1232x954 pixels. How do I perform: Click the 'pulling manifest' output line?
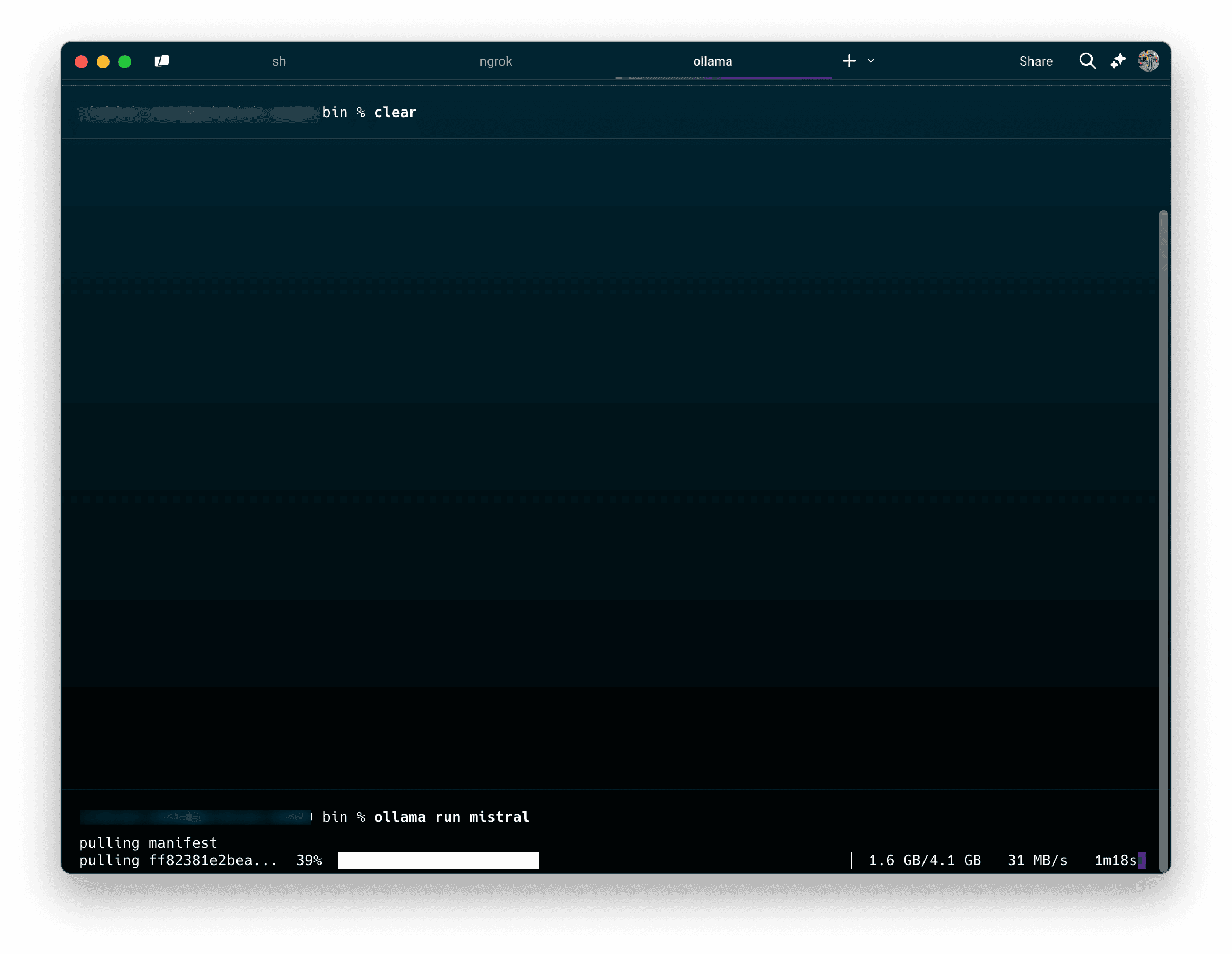pos(148,842)
